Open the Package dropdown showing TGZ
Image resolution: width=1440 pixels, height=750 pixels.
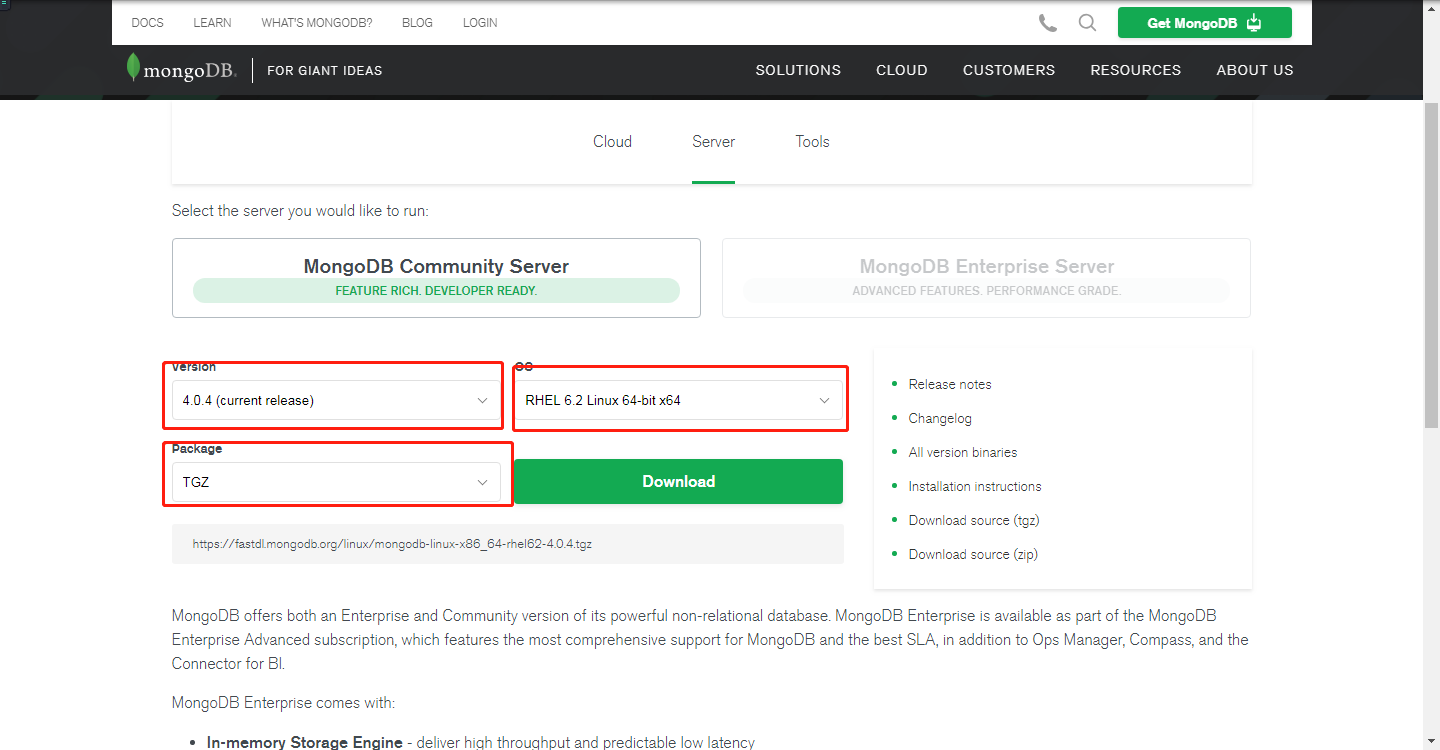pos(336,482)
